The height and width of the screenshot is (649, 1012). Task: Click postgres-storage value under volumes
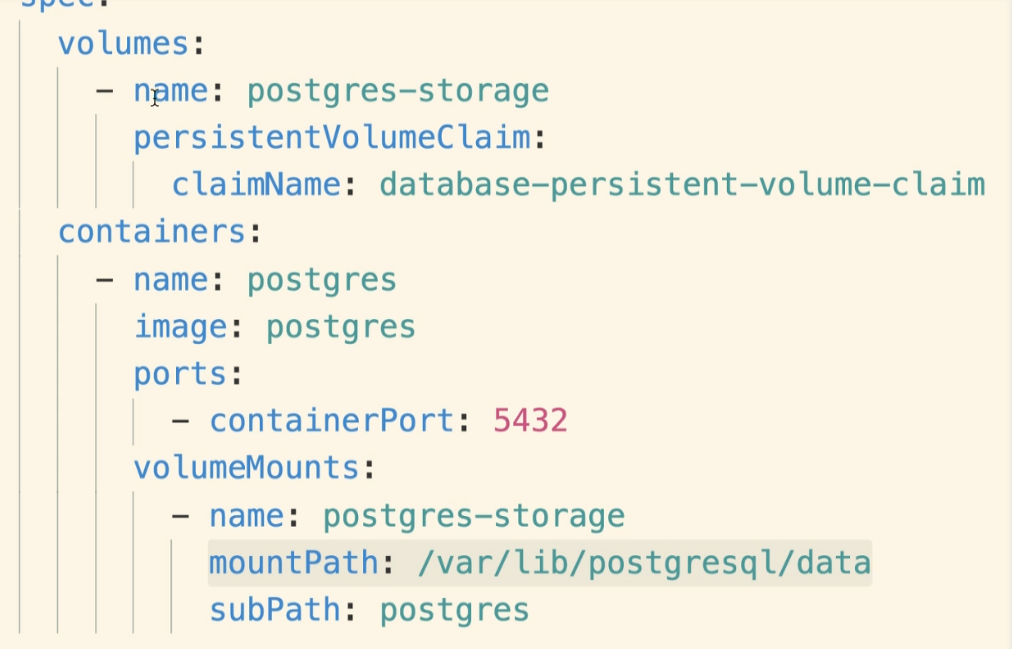(x=398, y=91)
